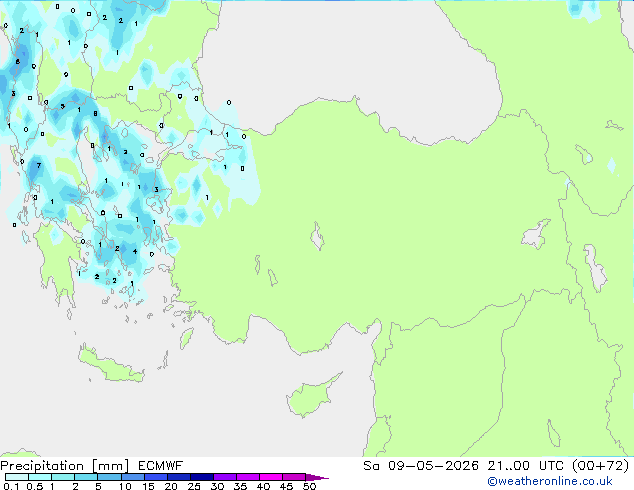Click the legend value '30'
634x490 pixels.
(x=217, y=486)
